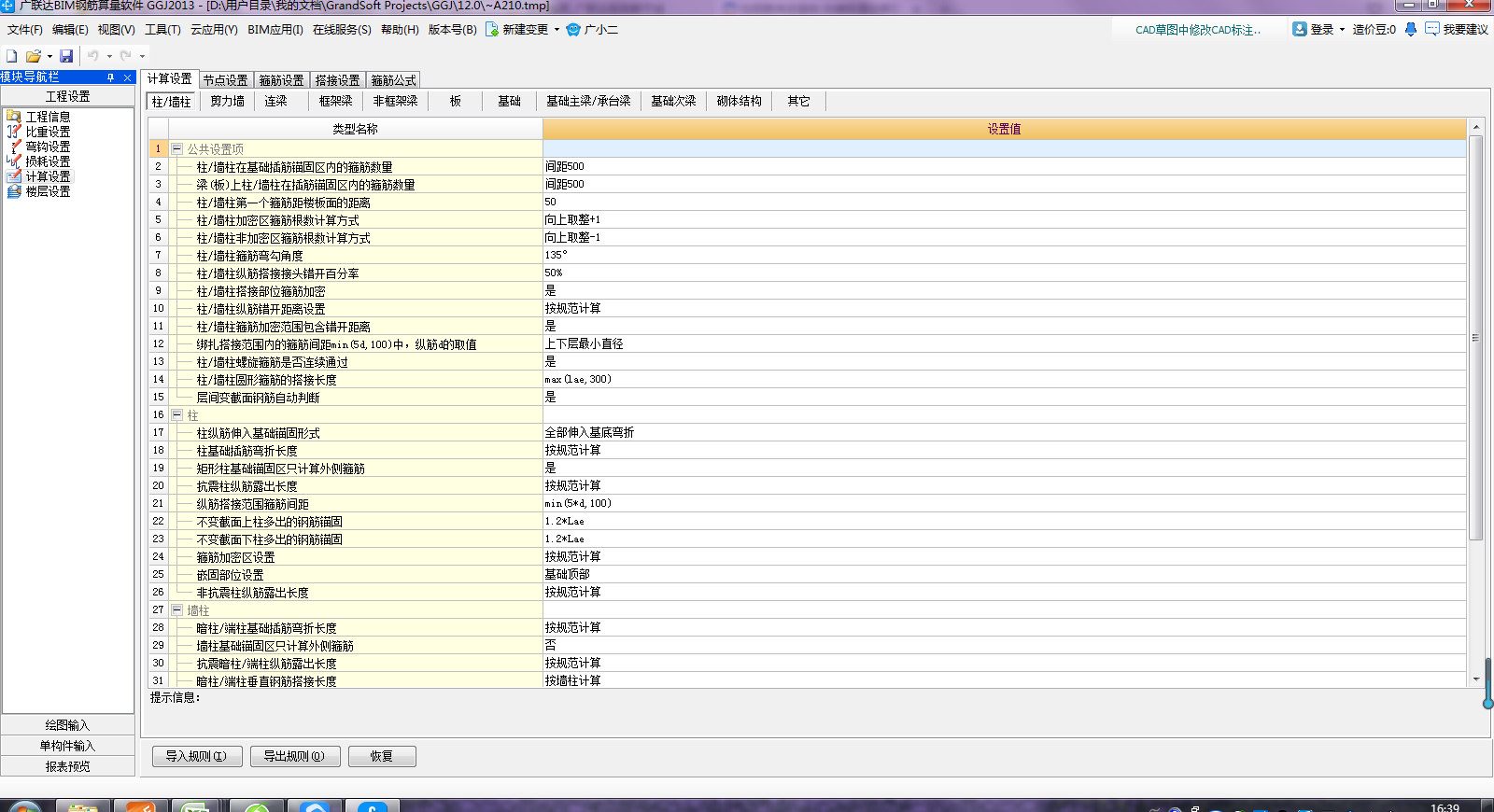Screen dimensions: 1494x812
Task: Open the 广小二 assistant
Action: tap(592, 30)
